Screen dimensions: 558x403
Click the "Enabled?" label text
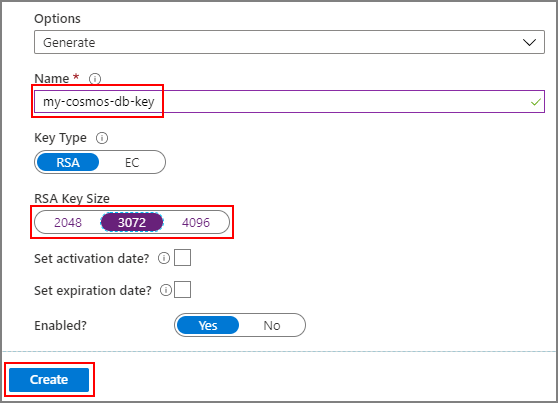[x=60, y=325]
